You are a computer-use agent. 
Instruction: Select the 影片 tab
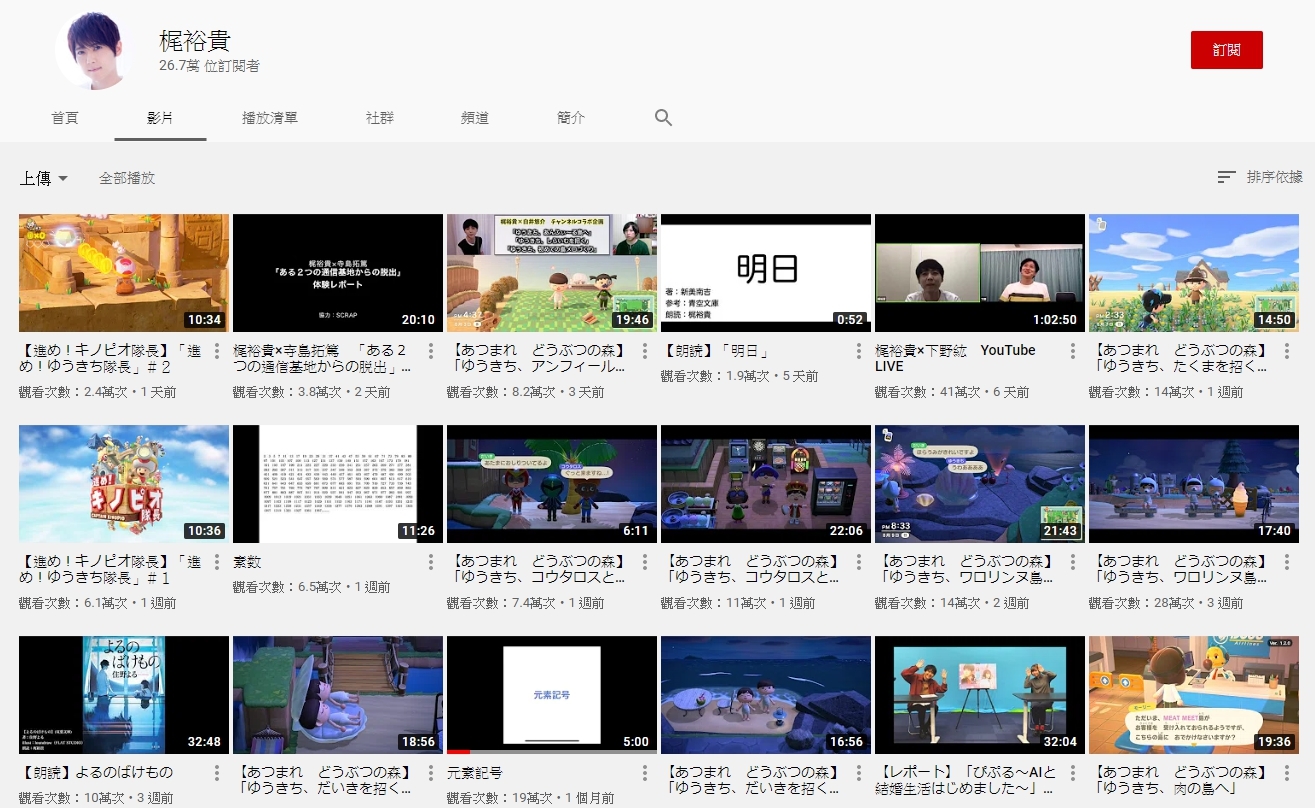pyautogui.click(x=160, y=118)
